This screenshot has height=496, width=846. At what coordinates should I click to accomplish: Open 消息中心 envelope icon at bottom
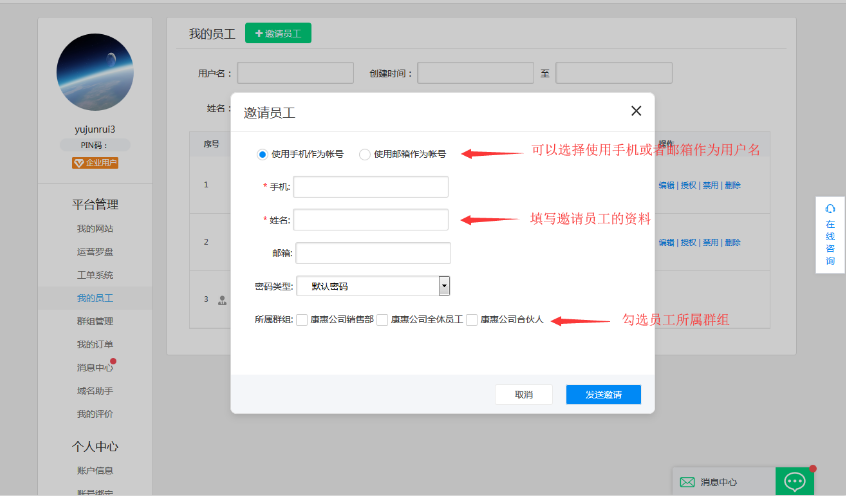(687, 482)
